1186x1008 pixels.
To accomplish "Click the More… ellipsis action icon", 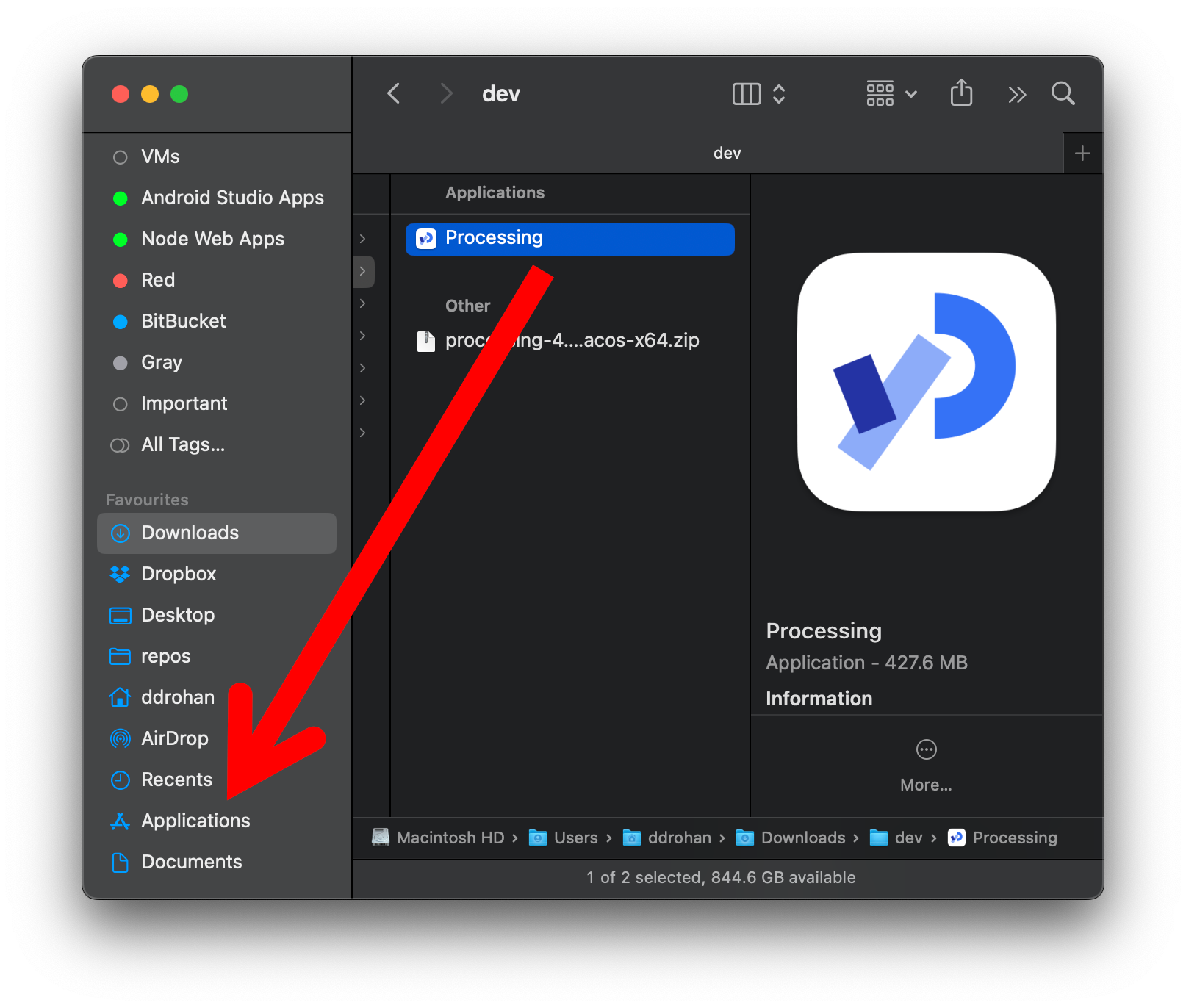I will [x=926, y=749].
